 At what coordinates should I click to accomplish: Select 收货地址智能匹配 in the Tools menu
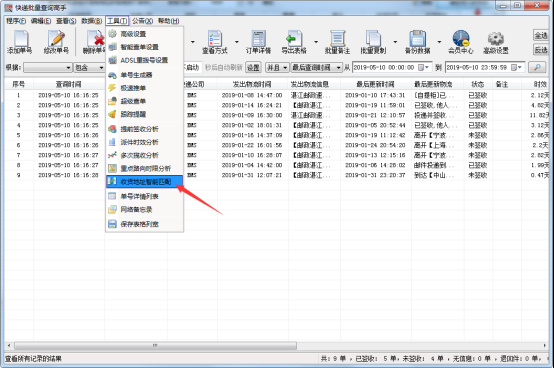click(x=145, y=182)
